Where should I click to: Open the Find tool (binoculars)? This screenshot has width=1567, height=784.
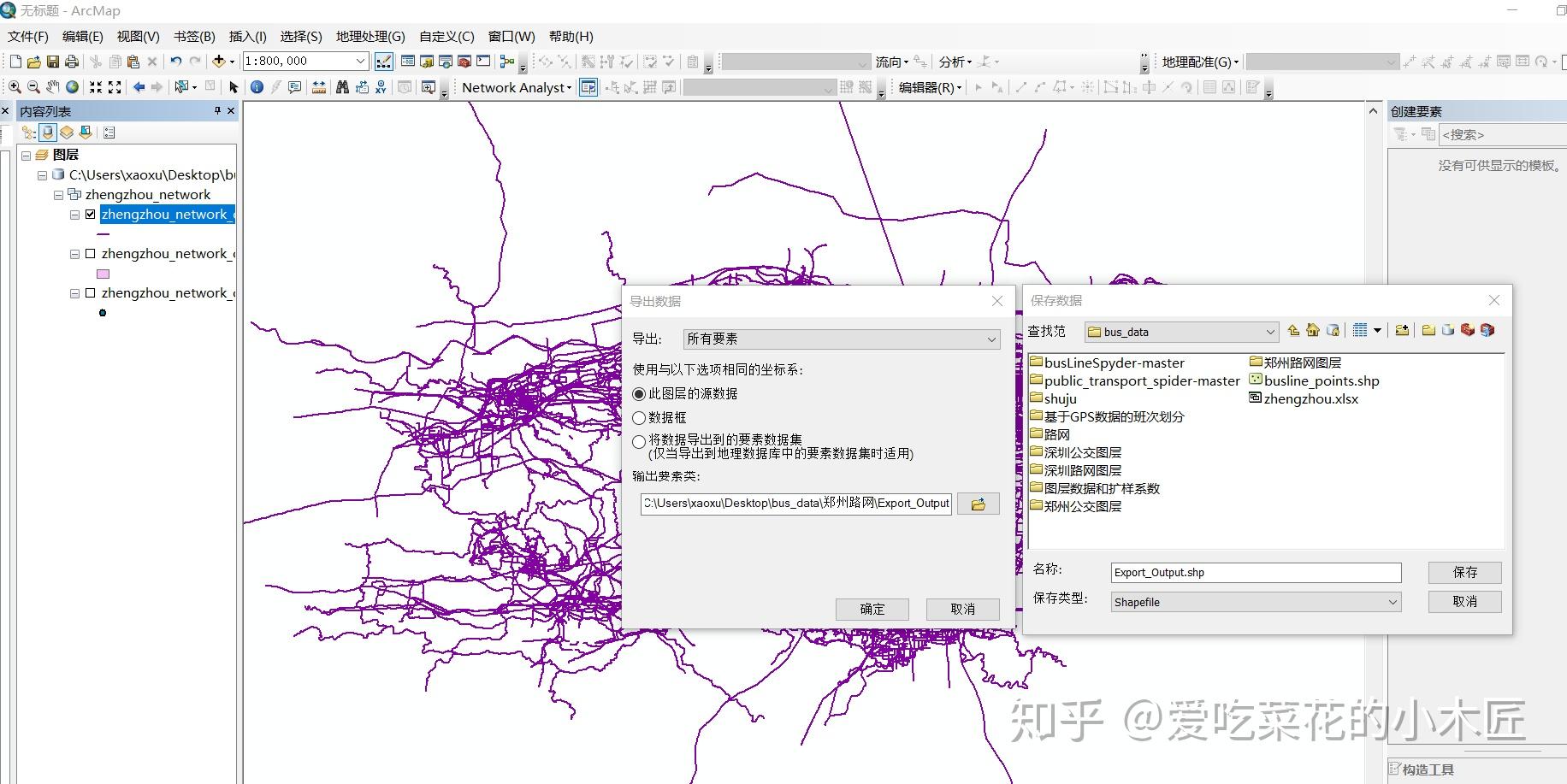[x=342, y=86]
